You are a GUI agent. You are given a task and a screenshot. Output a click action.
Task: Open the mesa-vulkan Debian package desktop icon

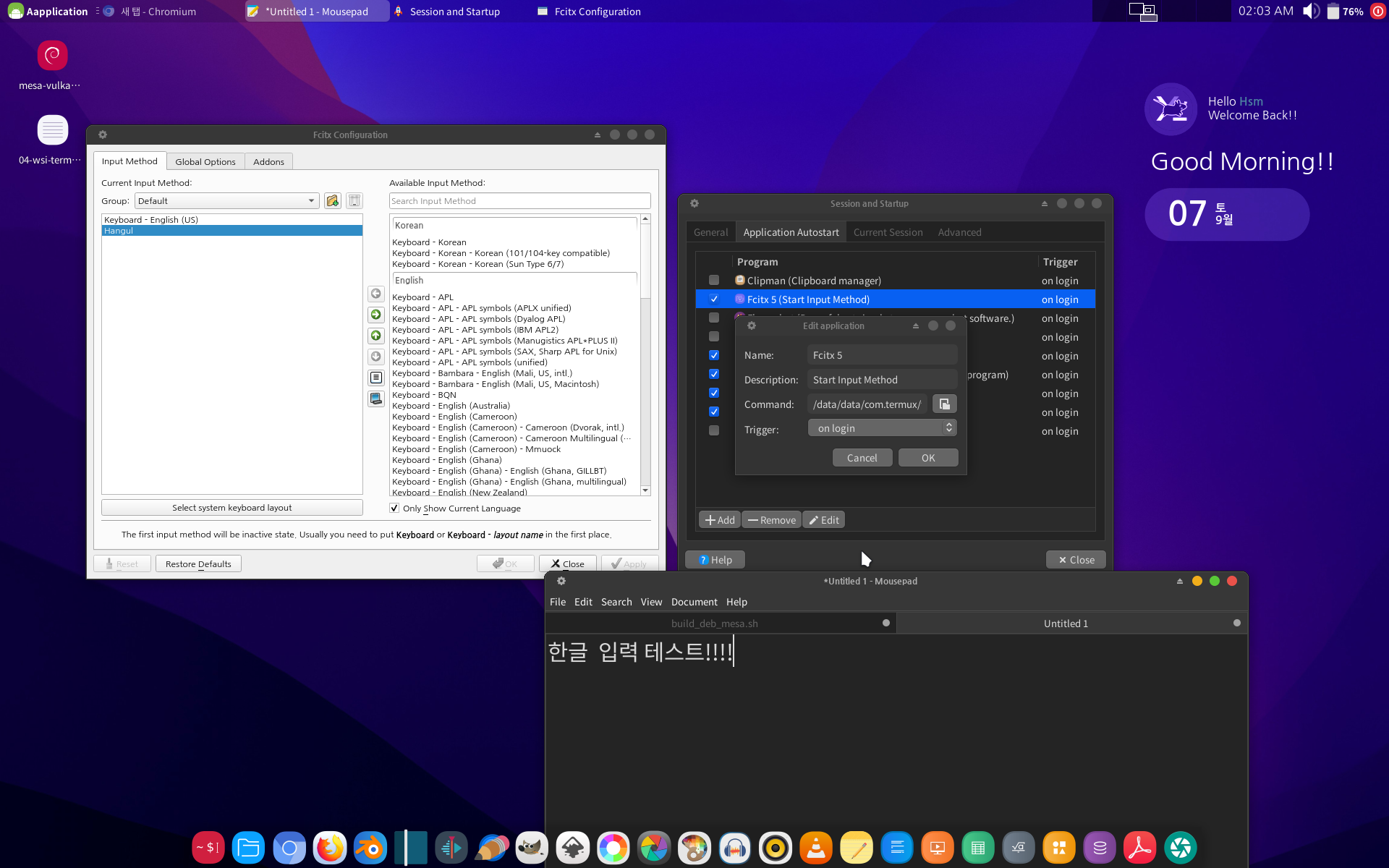pyautogui.click(x=52, y=56)
